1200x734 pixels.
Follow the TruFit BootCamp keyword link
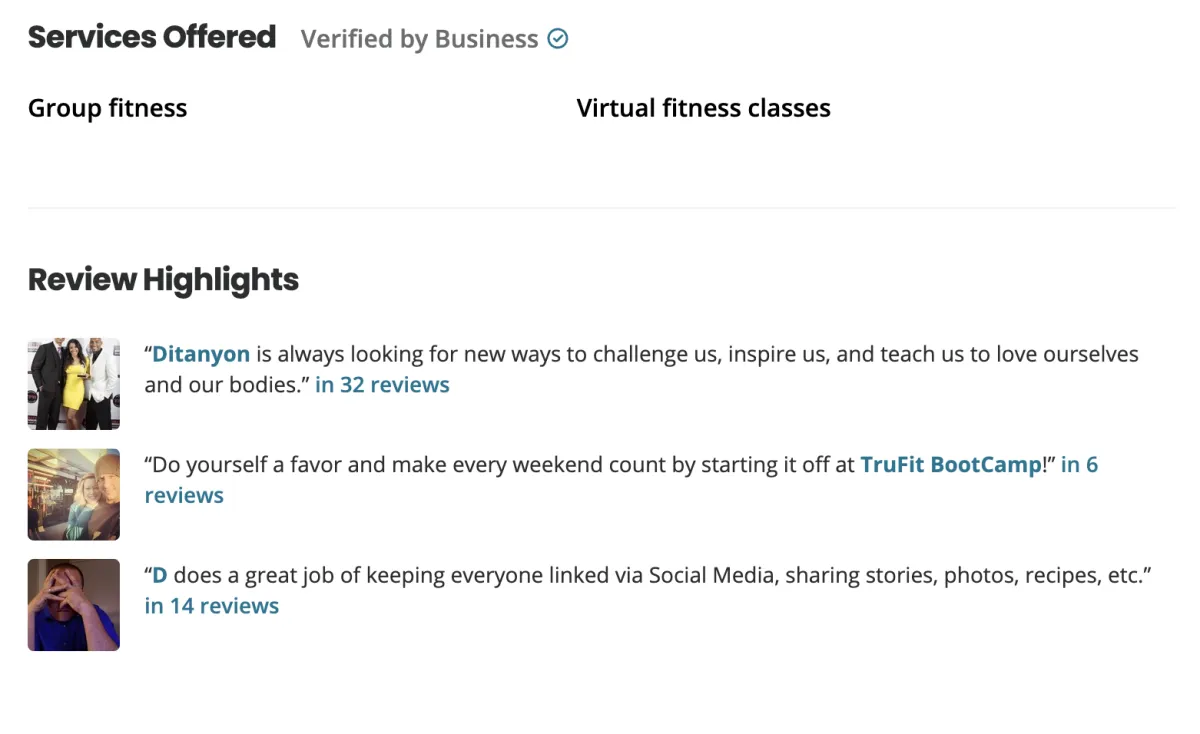(951, 465)
